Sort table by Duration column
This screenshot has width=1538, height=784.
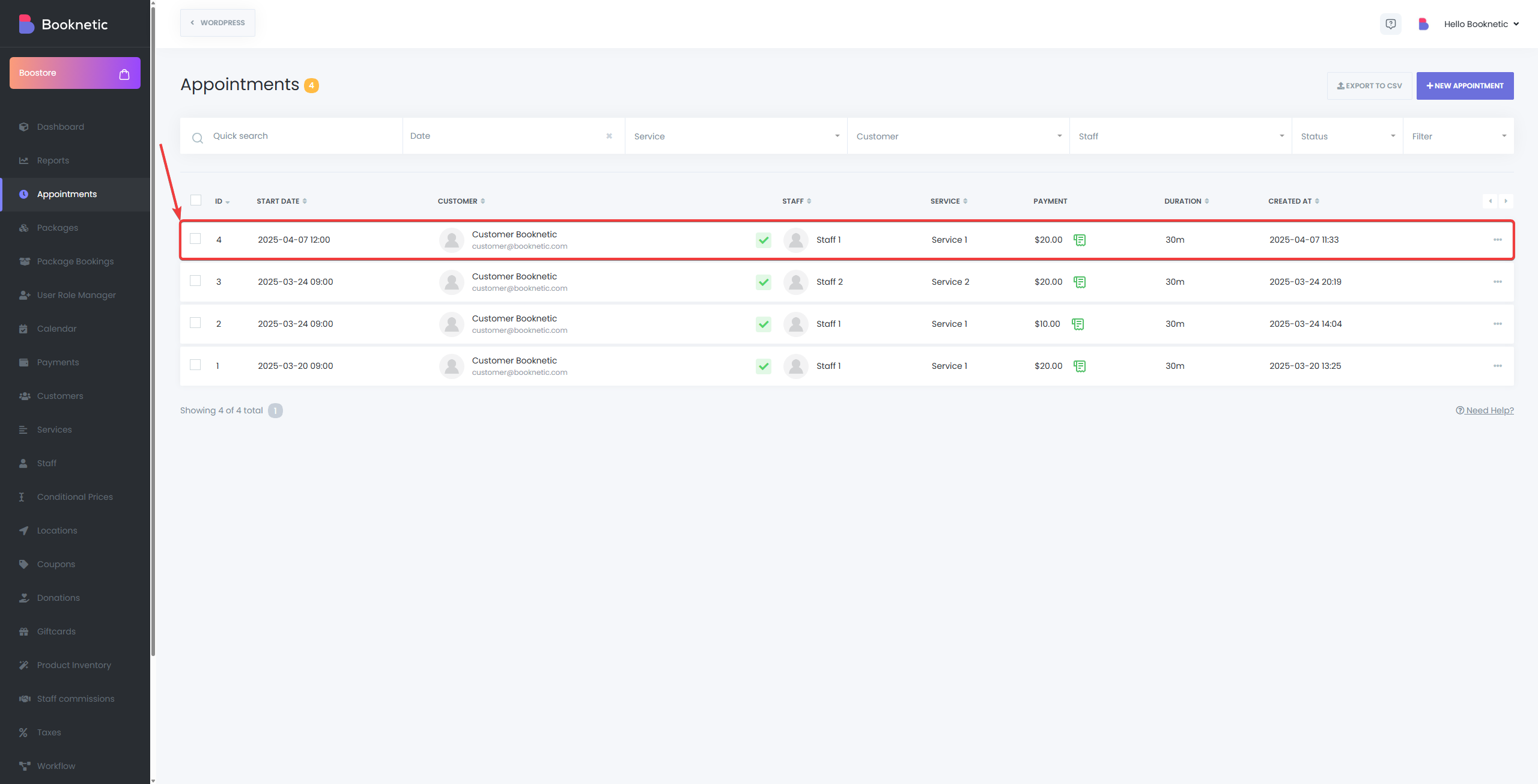tap(1187, 201)
